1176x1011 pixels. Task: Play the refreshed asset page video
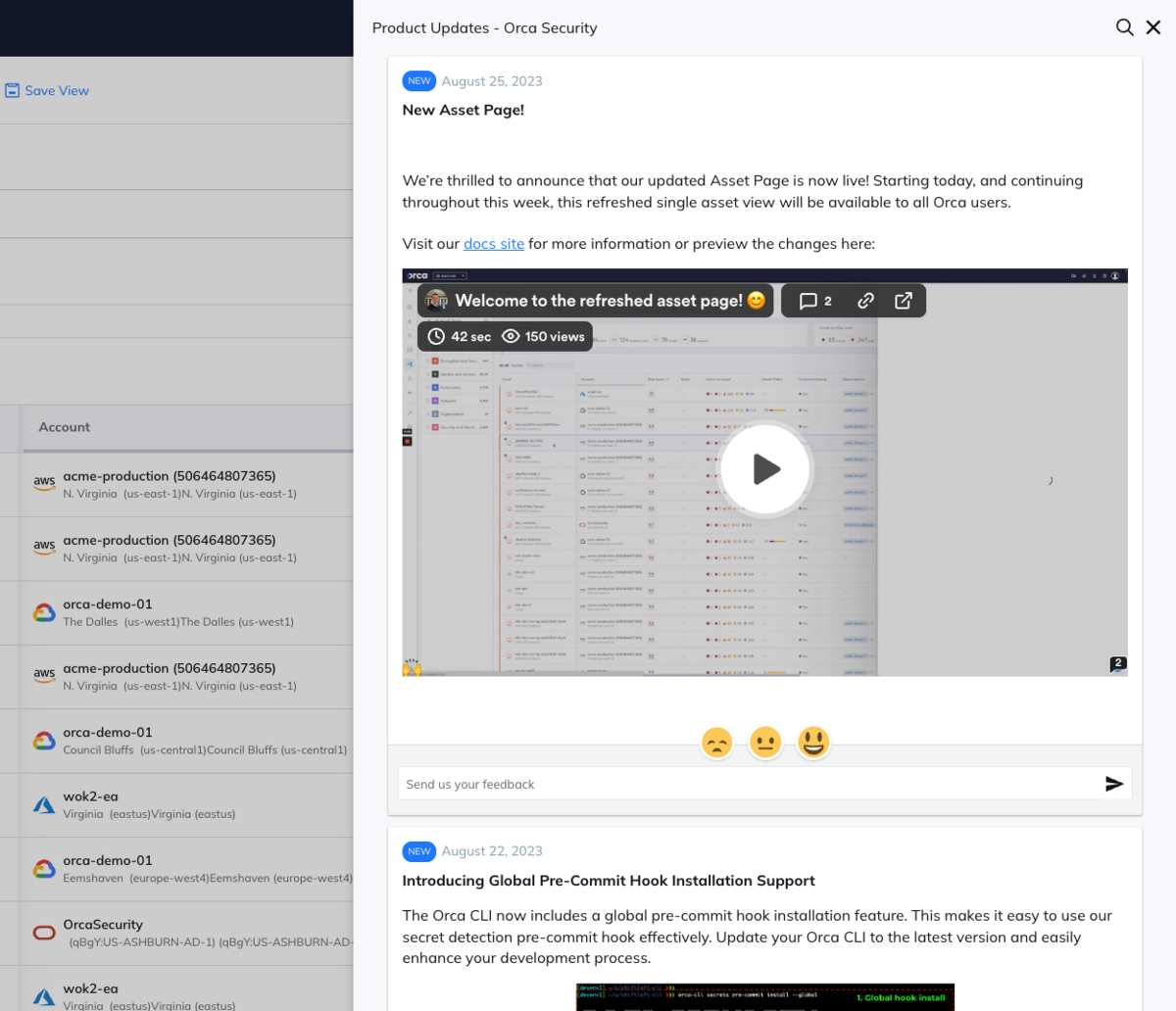coord(764,468)
